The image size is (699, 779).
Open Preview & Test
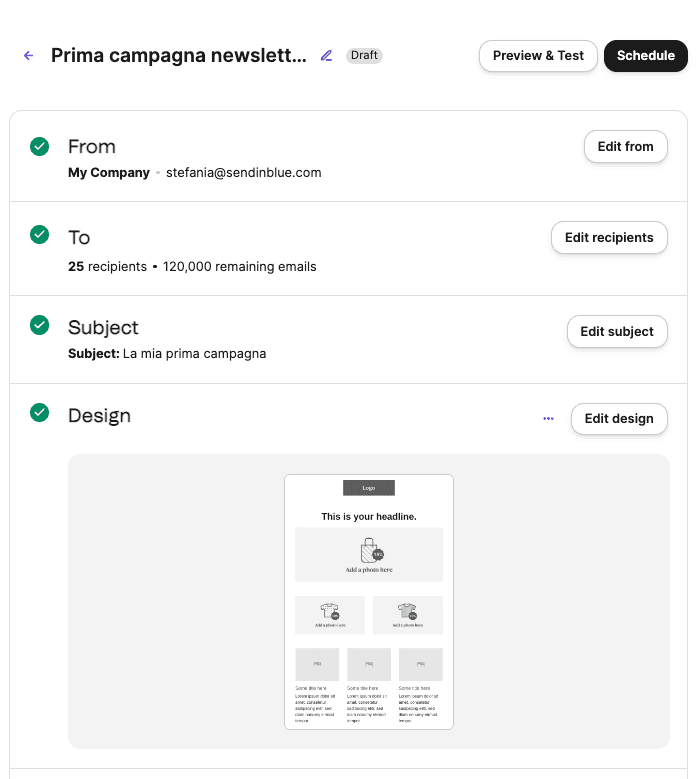[538, 56]
